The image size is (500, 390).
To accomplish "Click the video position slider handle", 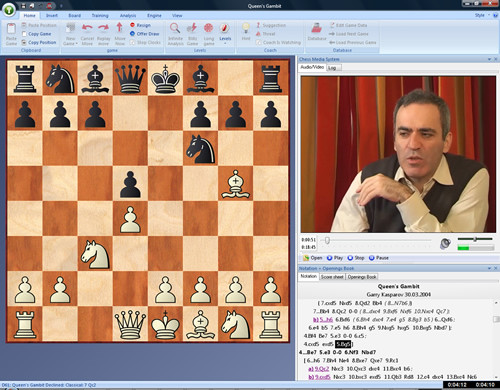I will point(327,240).
